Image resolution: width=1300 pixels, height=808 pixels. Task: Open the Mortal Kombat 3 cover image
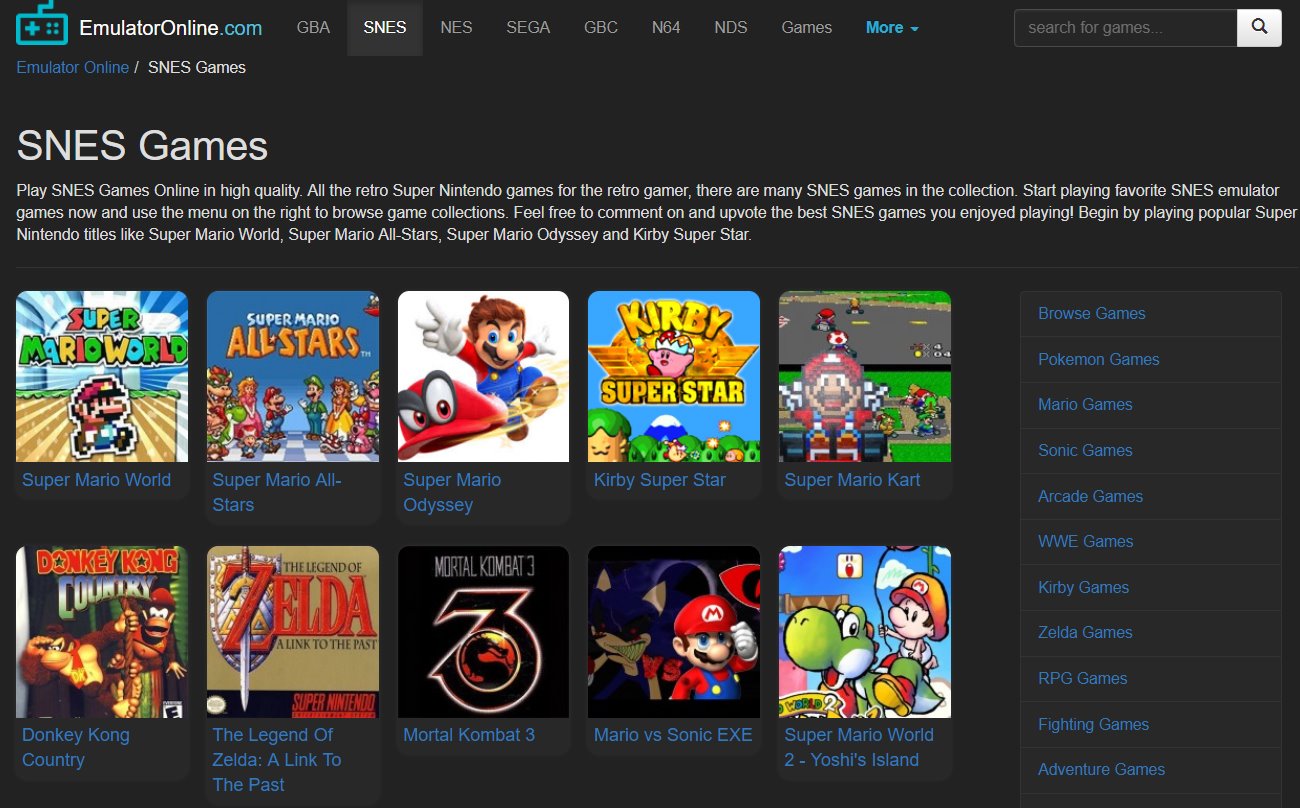click(x=484, y=631)
